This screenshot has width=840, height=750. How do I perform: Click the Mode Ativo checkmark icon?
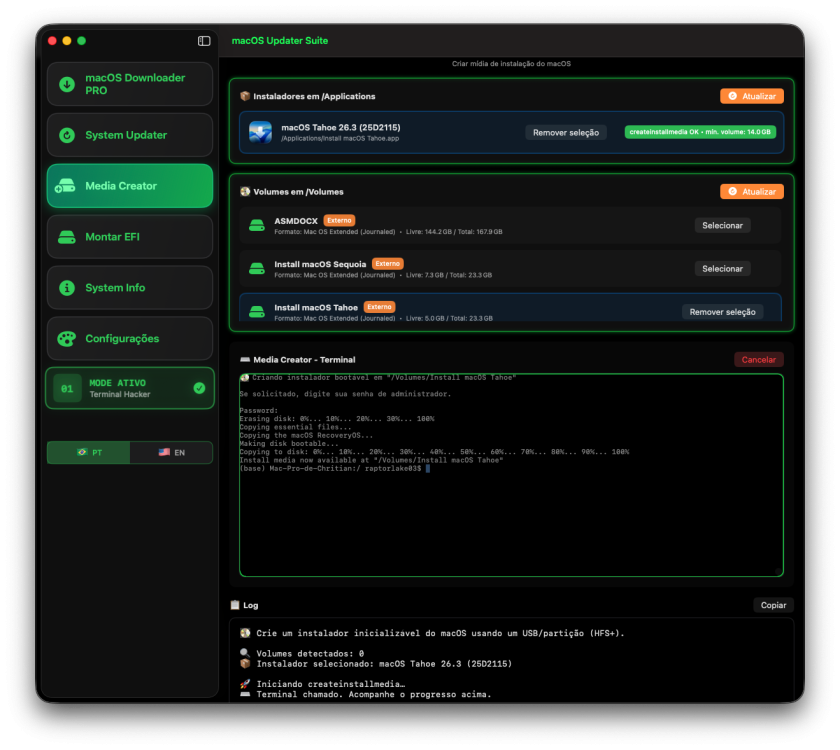[199, 388]
